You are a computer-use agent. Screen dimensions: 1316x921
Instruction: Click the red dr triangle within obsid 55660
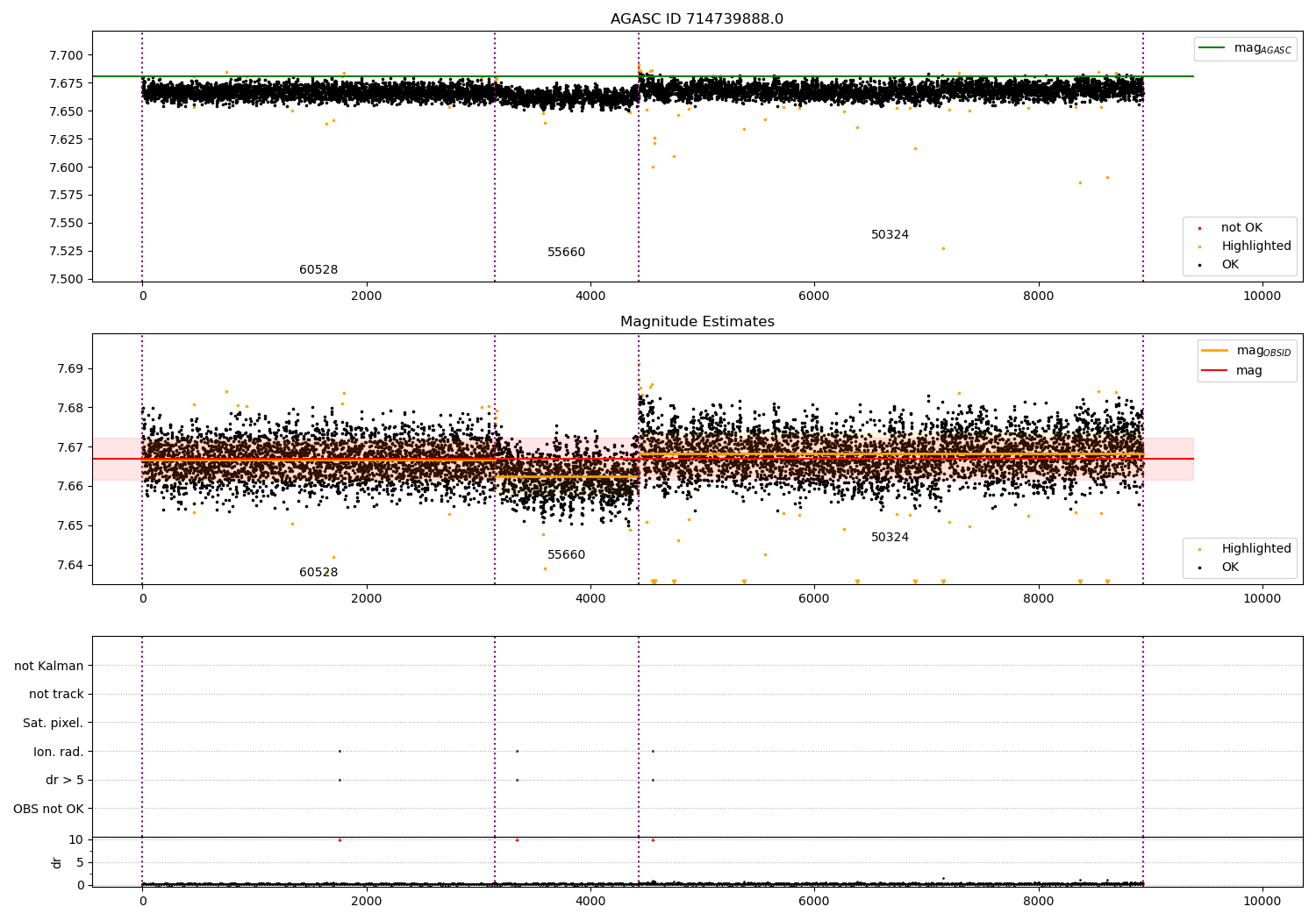(x=517, y=839)
